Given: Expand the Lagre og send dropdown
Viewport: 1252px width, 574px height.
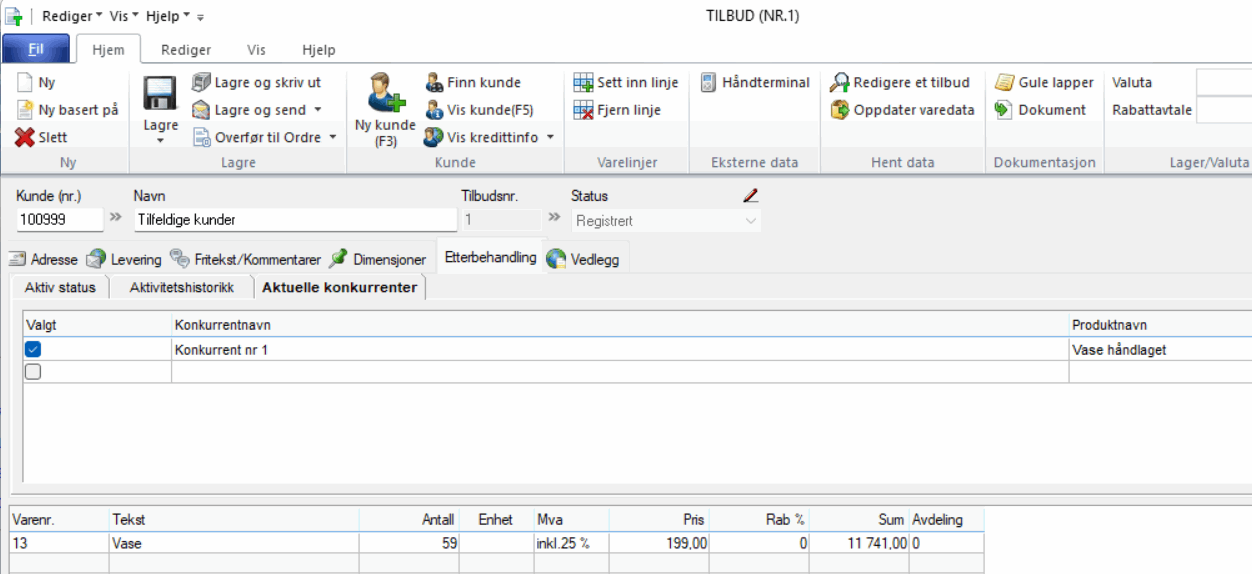Looking at the screenshot, I should [x=318, y=110].
